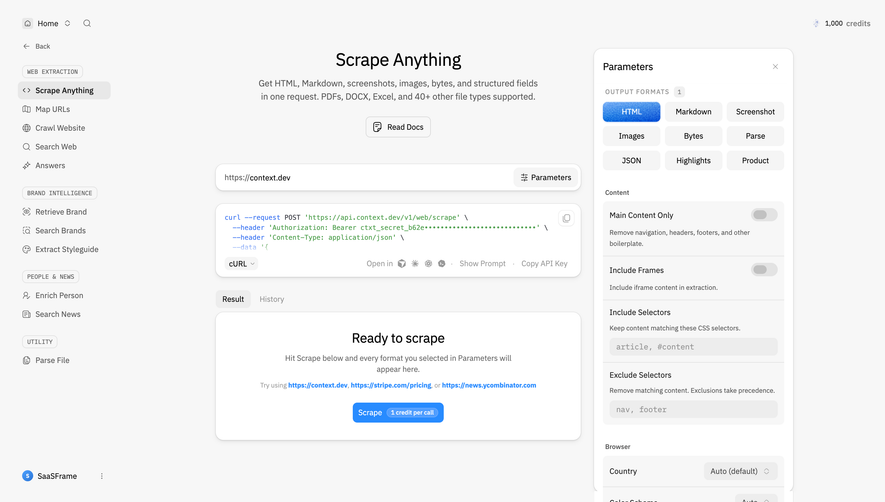Click the Enrich Person icon
This screenshot has width=885, height=502.
27,295
